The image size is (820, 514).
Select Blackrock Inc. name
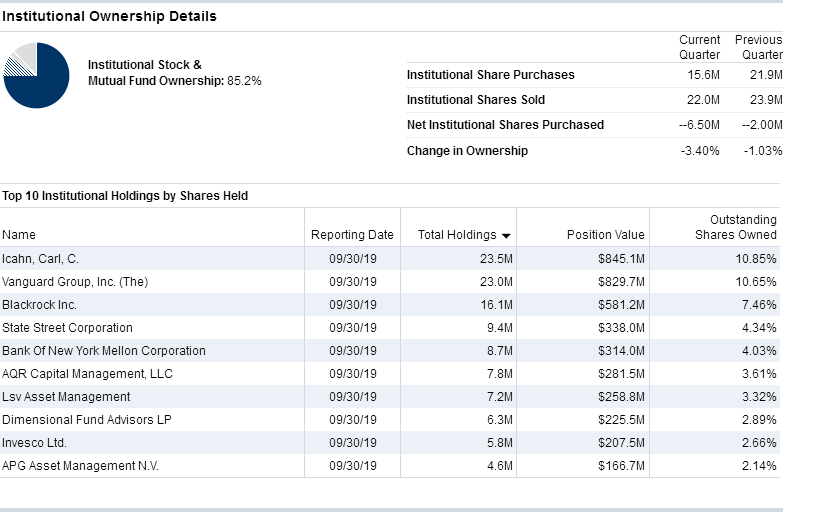click(39, 305)
